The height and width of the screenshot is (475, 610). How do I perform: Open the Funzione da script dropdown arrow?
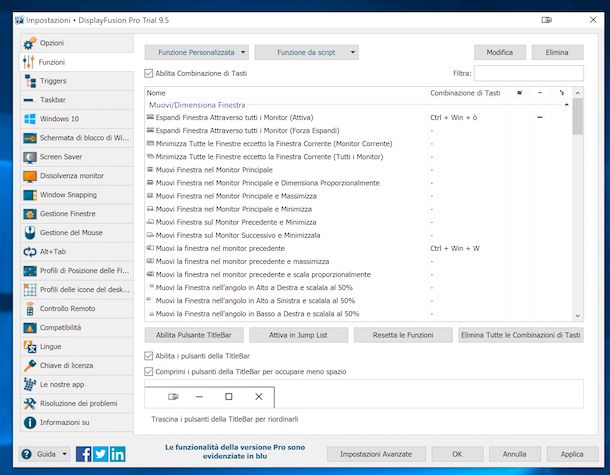(352, 52)
